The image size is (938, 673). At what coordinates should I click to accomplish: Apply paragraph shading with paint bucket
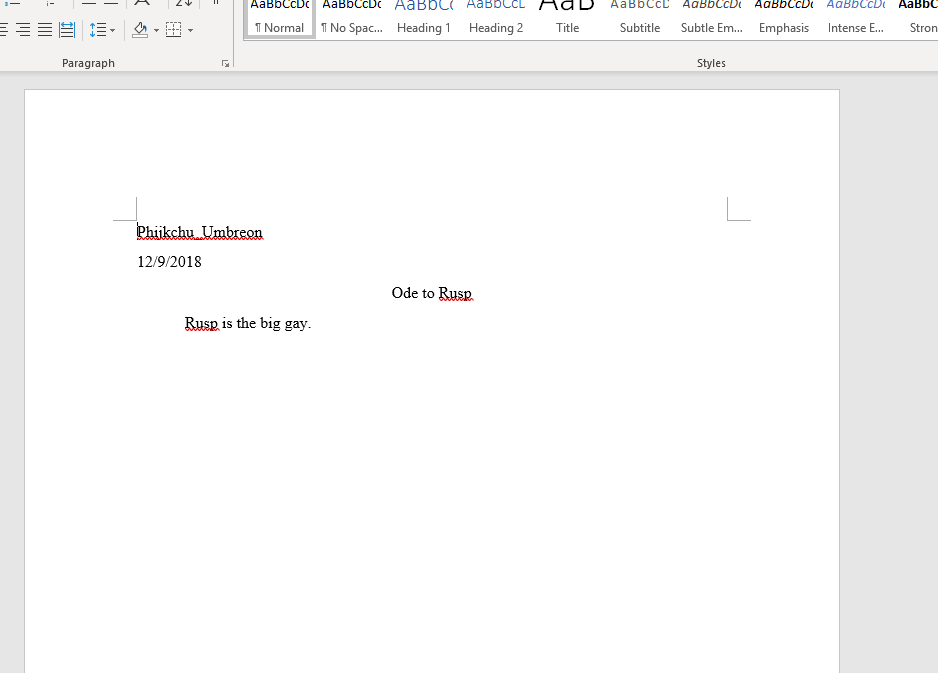tap(140, 29)
